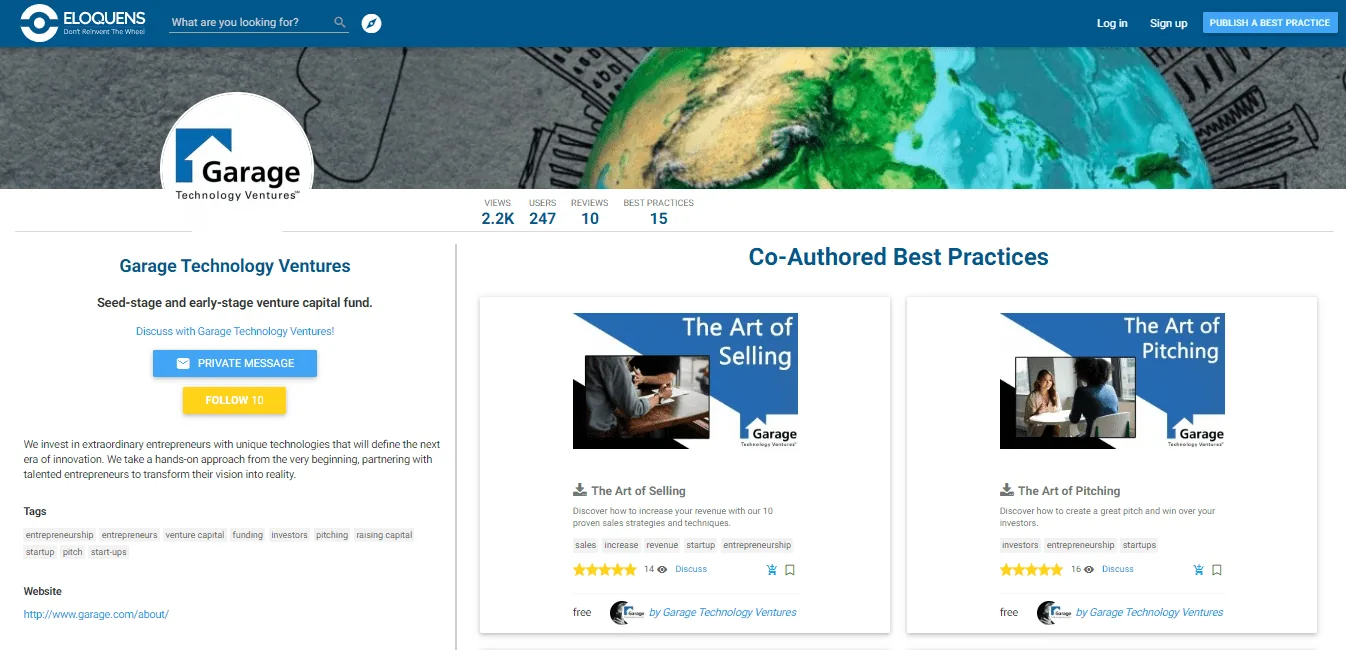The width and height of the screenshot is (1346, 650).
Task: Open The Art of Selling title link
Action: pos(638,491)
